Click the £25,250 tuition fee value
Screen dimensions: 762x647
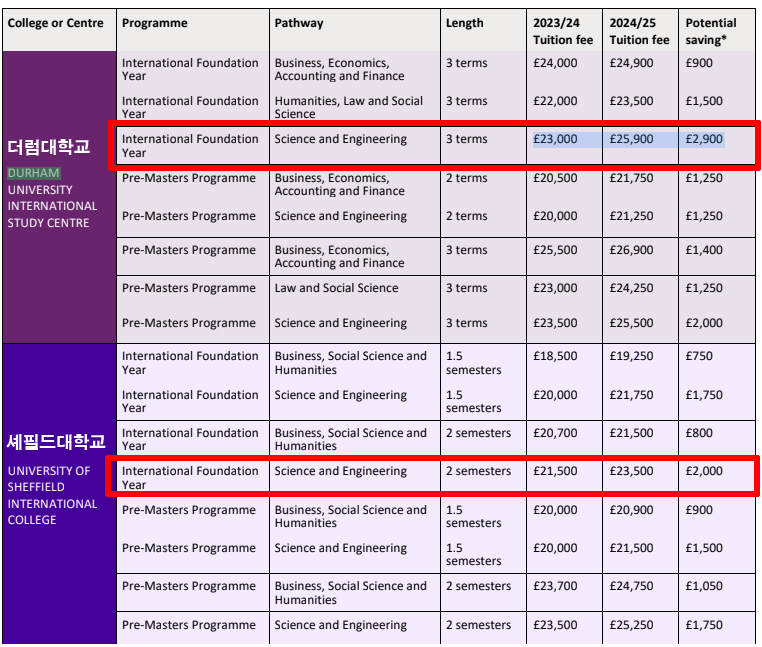point(631,625)
